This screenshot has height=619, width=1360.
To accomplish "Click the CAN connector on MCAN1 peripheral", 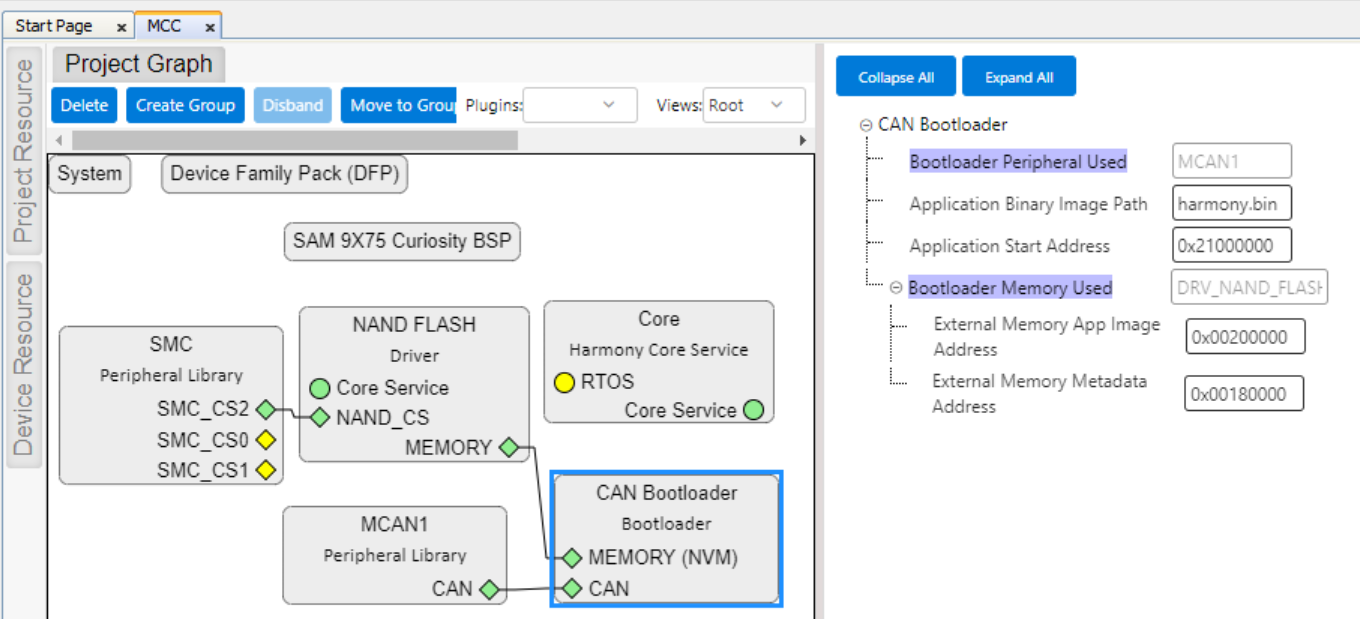I will [489, 590].
